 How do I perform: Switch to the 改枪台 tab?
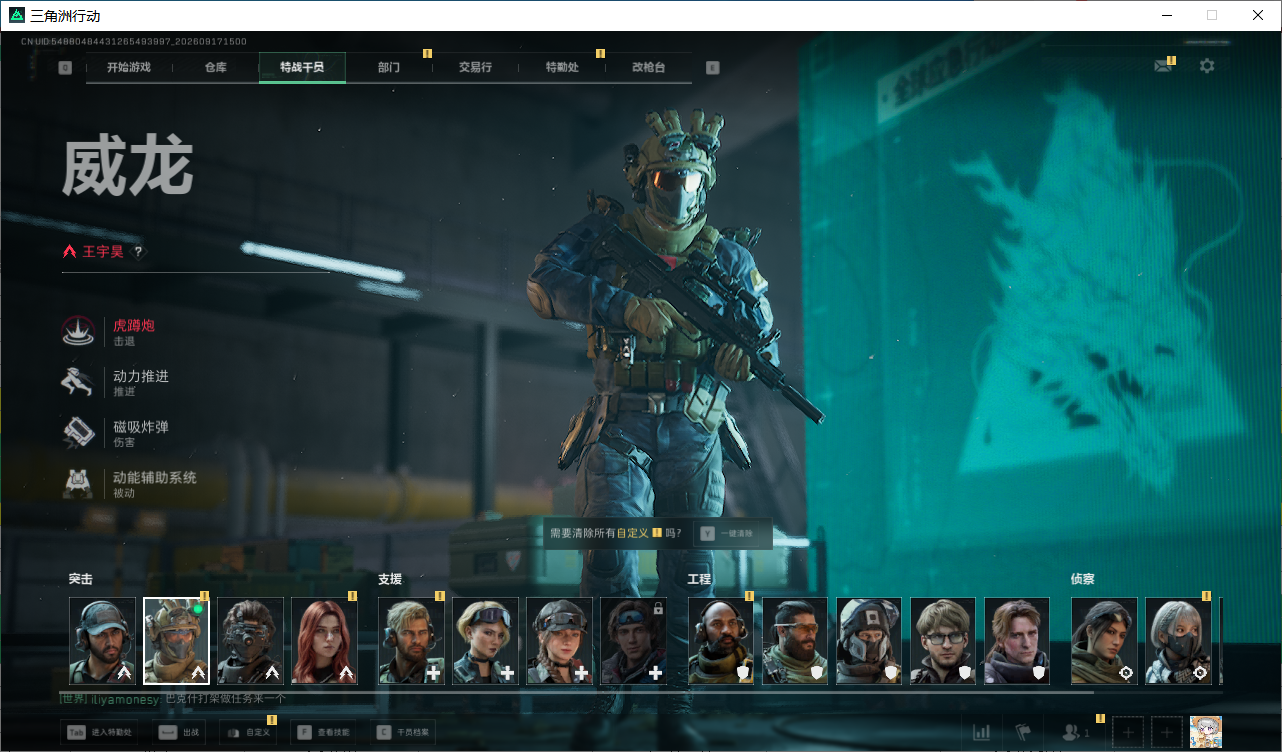click(648, 67)
